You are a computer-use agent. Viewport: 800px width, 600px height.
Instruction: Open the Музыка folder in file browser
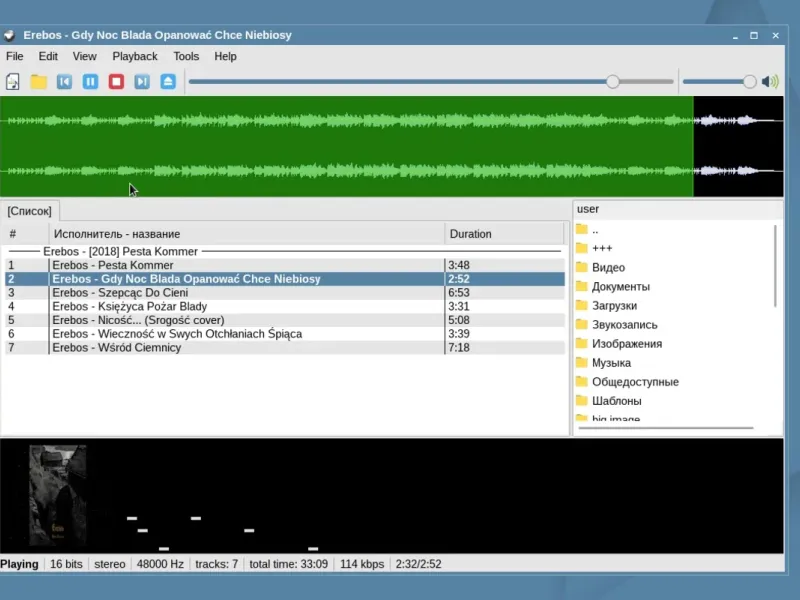(611, 363)
